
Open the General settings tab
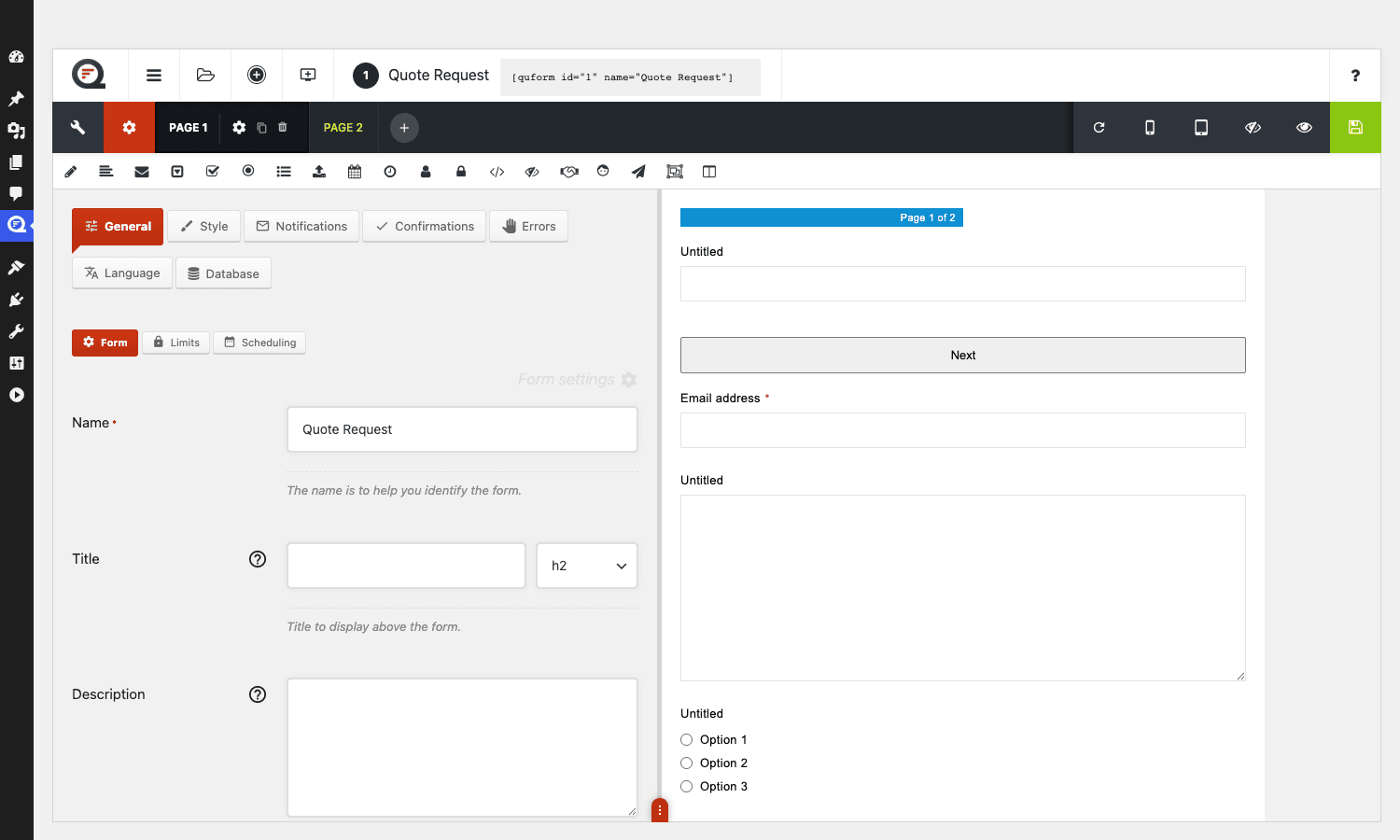[x=118, y=227]
